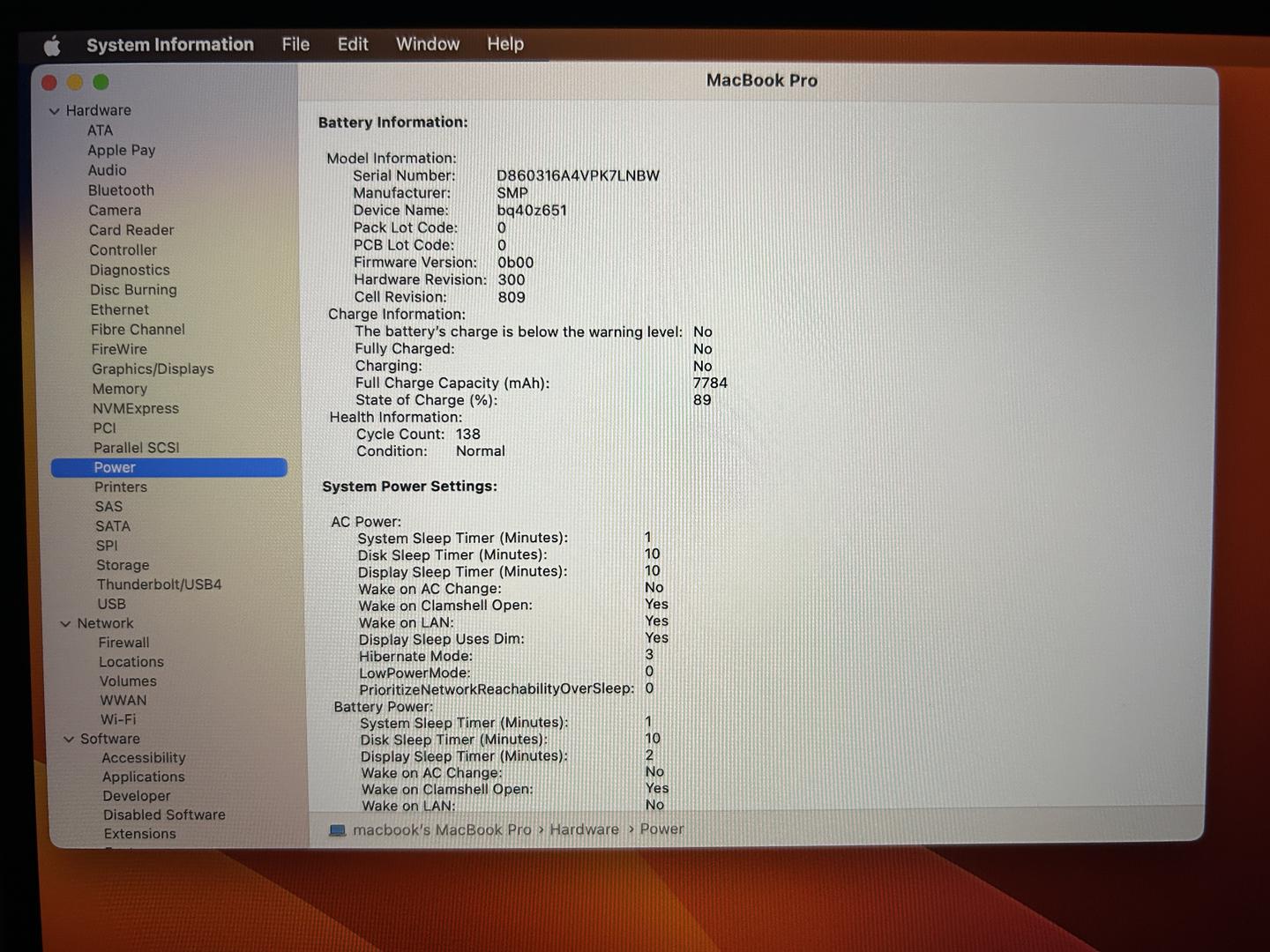Select NVMExpress in the sidebar

pyautogui.click(x=136, y=409)
